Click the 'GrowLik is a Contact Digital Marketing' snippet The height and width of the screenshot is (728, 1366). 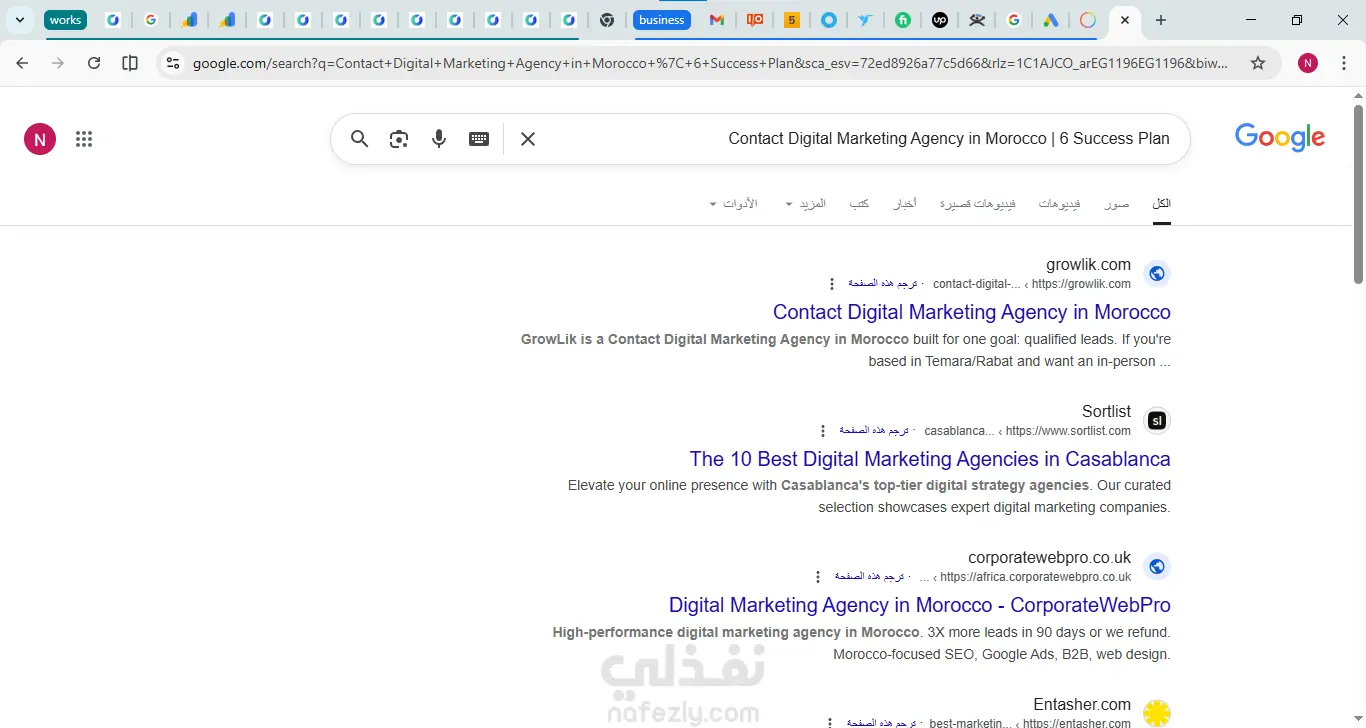click(846, 350)
